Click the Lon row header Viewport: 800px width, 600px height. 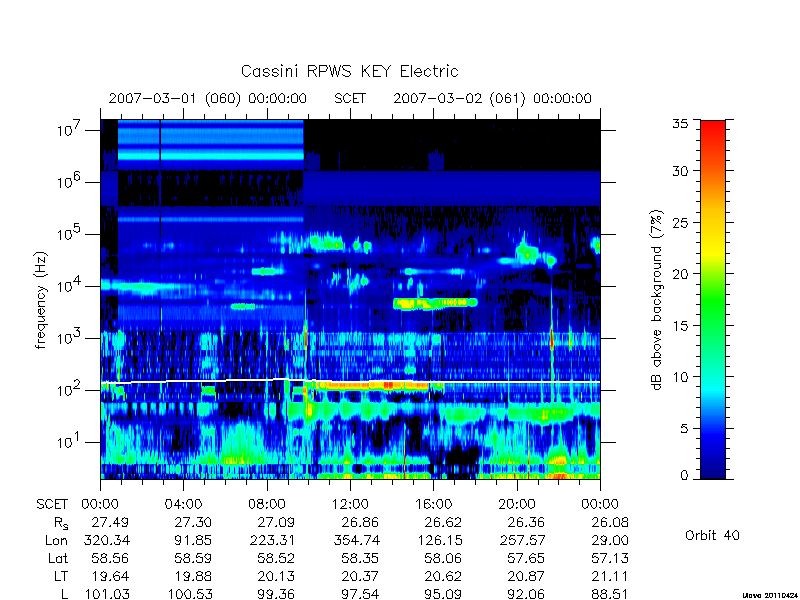[x=56, y=540]
